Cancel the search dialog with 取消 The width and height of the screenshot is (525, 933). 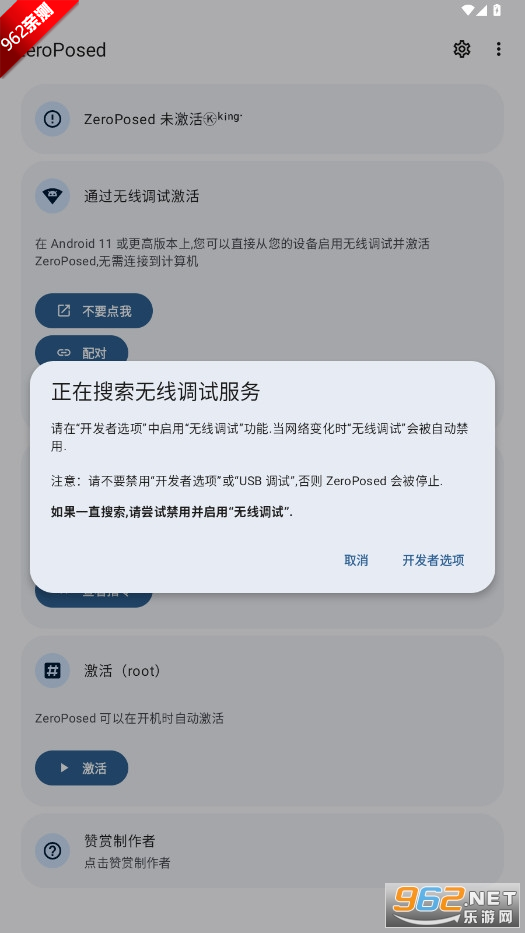(356, 560)
